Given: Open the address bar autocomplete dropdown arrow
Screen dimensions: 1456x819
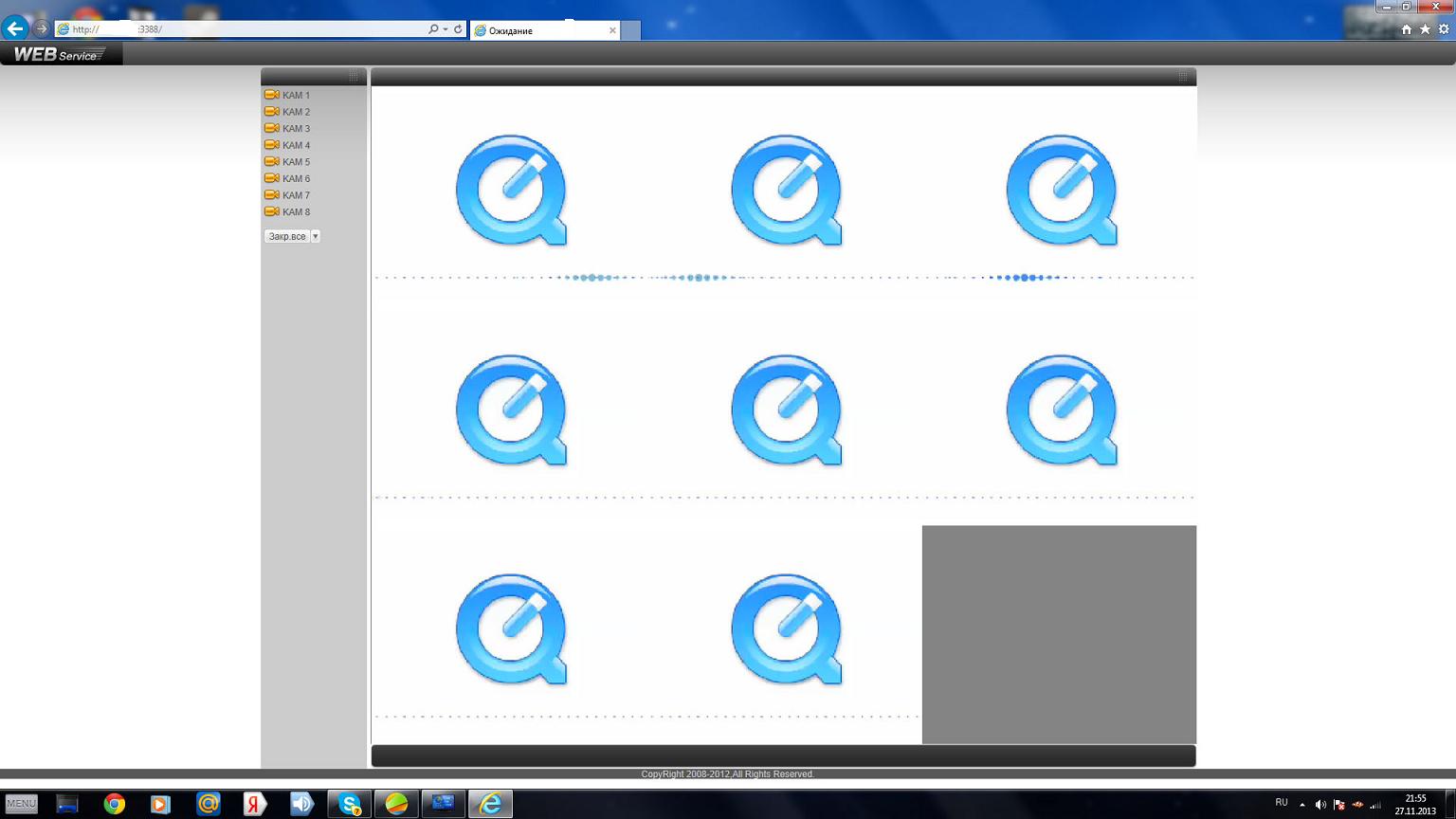Looking at the screenshot, I should [446, 29].
